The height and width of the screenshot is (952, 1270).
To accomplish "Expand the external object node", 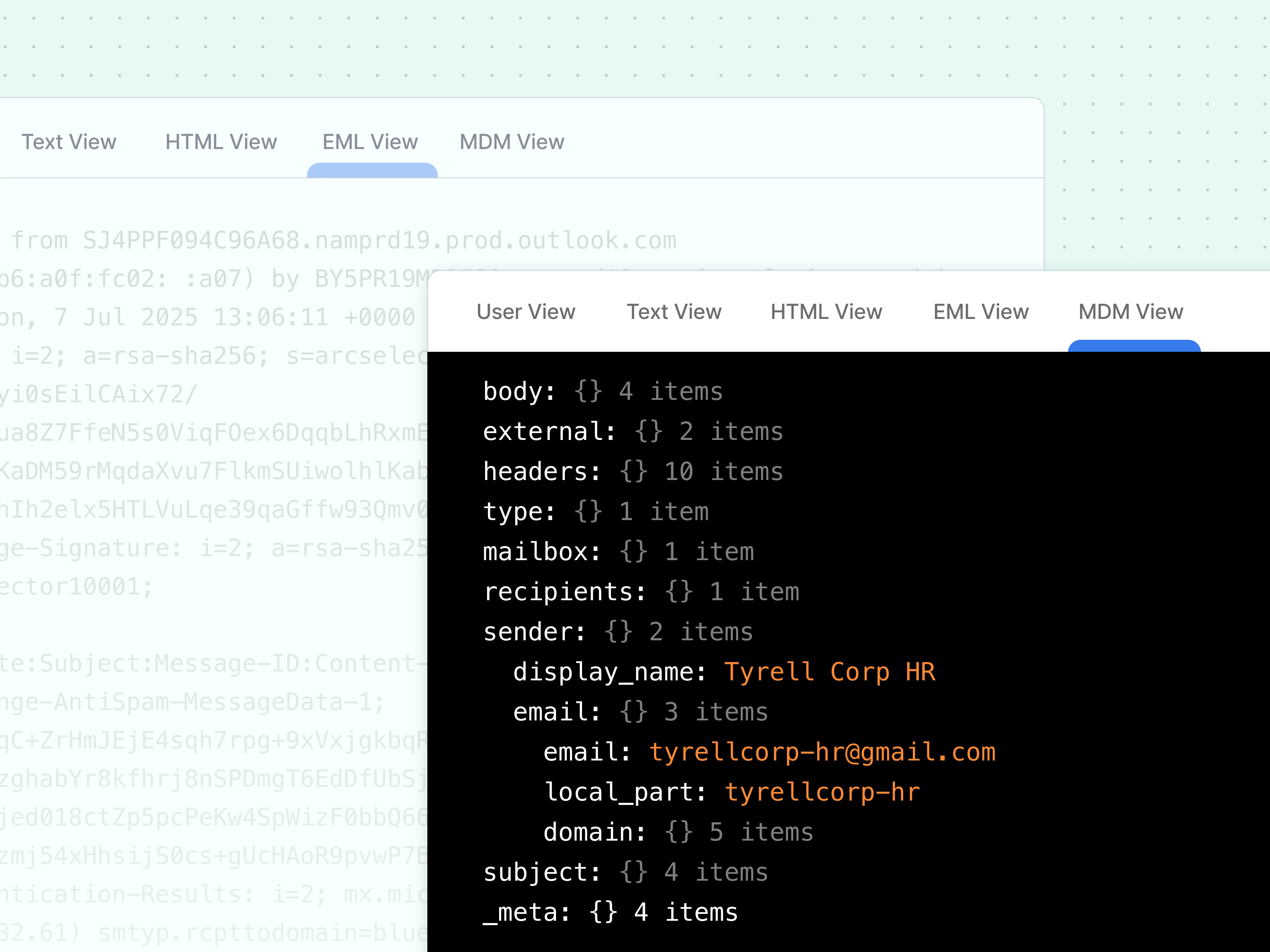I will pyautogui.click(x=548, y=432).
